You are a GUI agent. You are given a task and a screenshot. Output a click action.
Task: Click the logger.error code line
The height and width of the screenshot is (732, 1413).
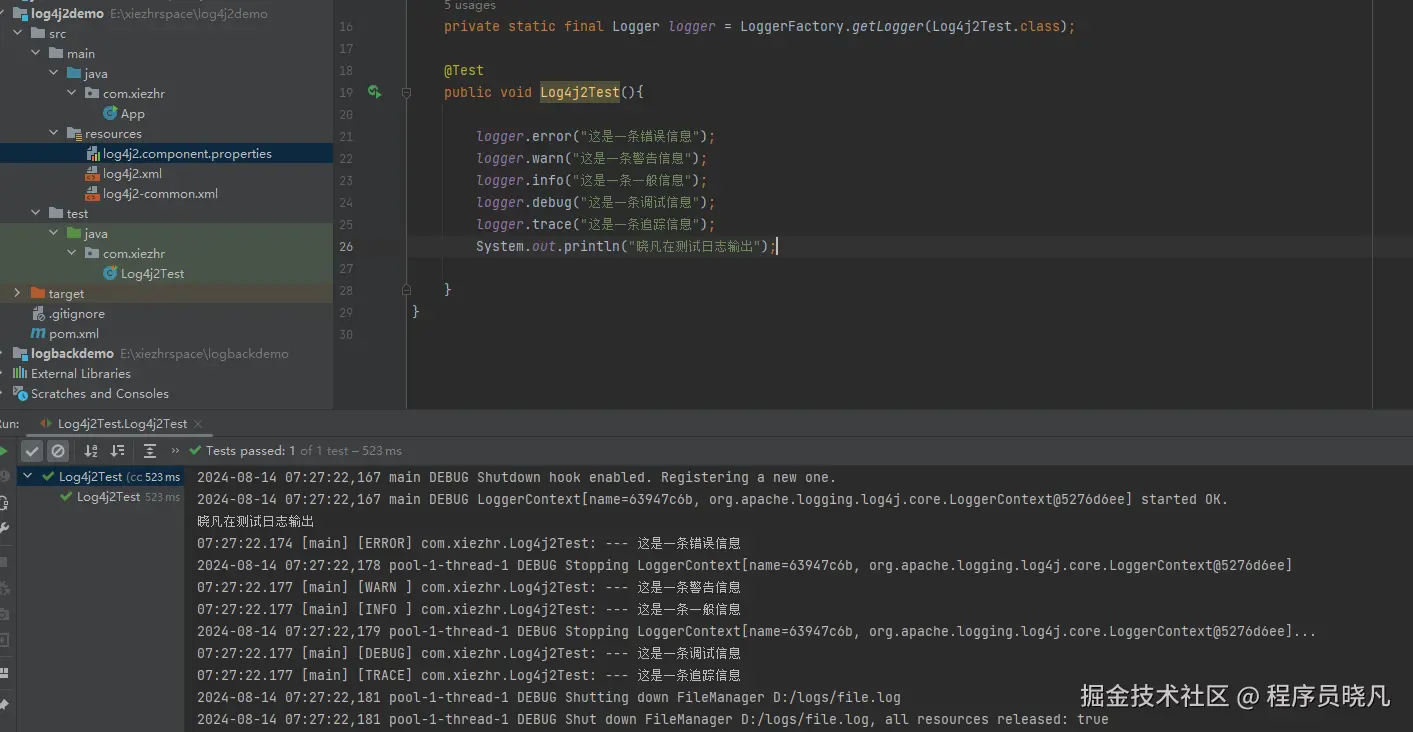[x=596, y=136]
